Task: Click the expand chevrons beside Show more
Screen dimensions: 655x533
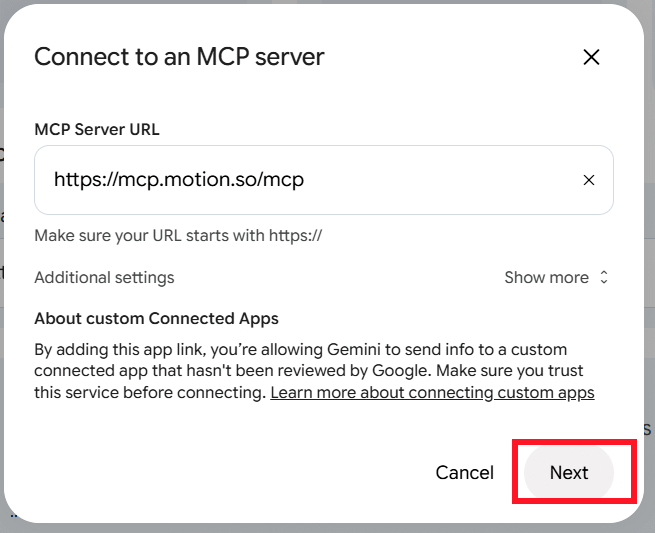Action: click(x=604, y=277)
